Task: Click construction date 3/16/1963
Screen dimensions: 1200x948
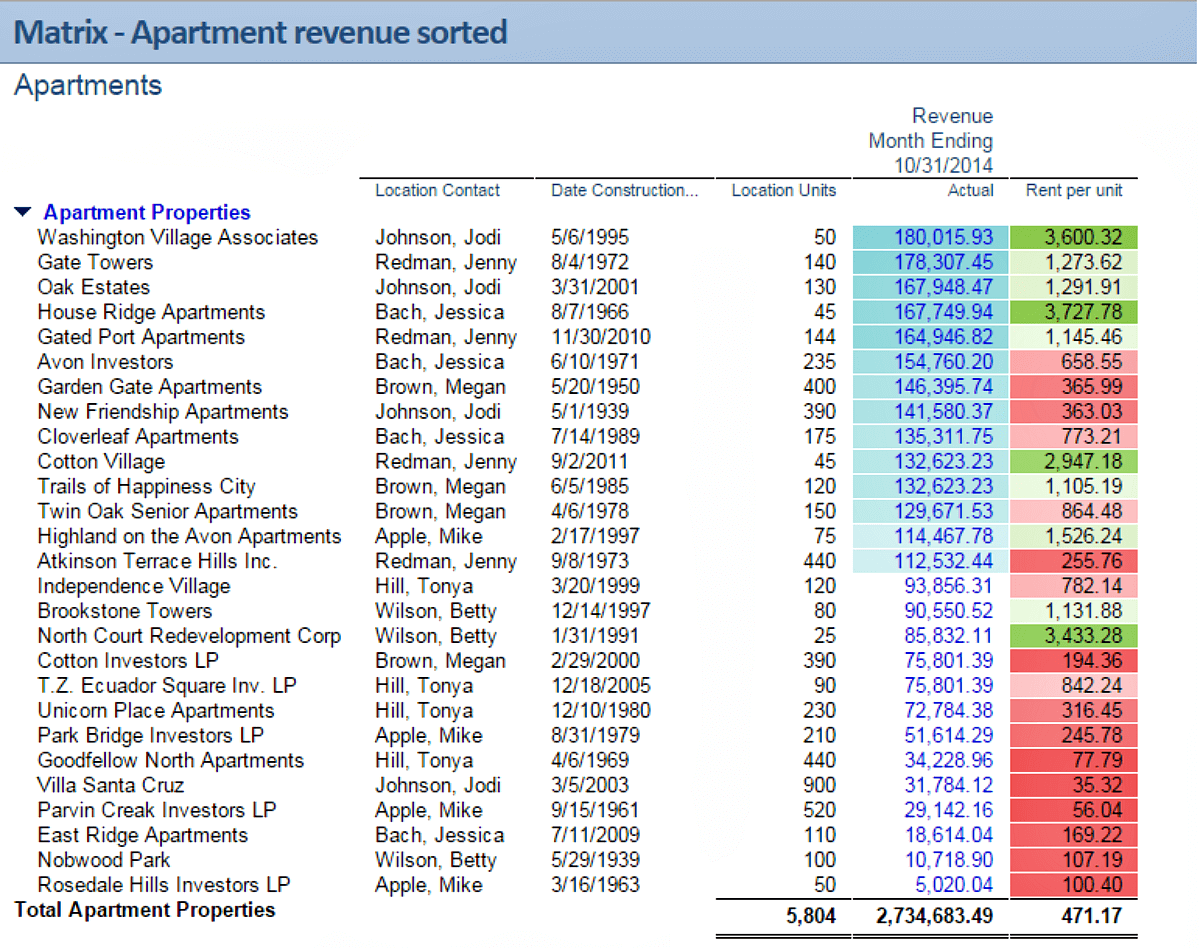Action: 595,885
